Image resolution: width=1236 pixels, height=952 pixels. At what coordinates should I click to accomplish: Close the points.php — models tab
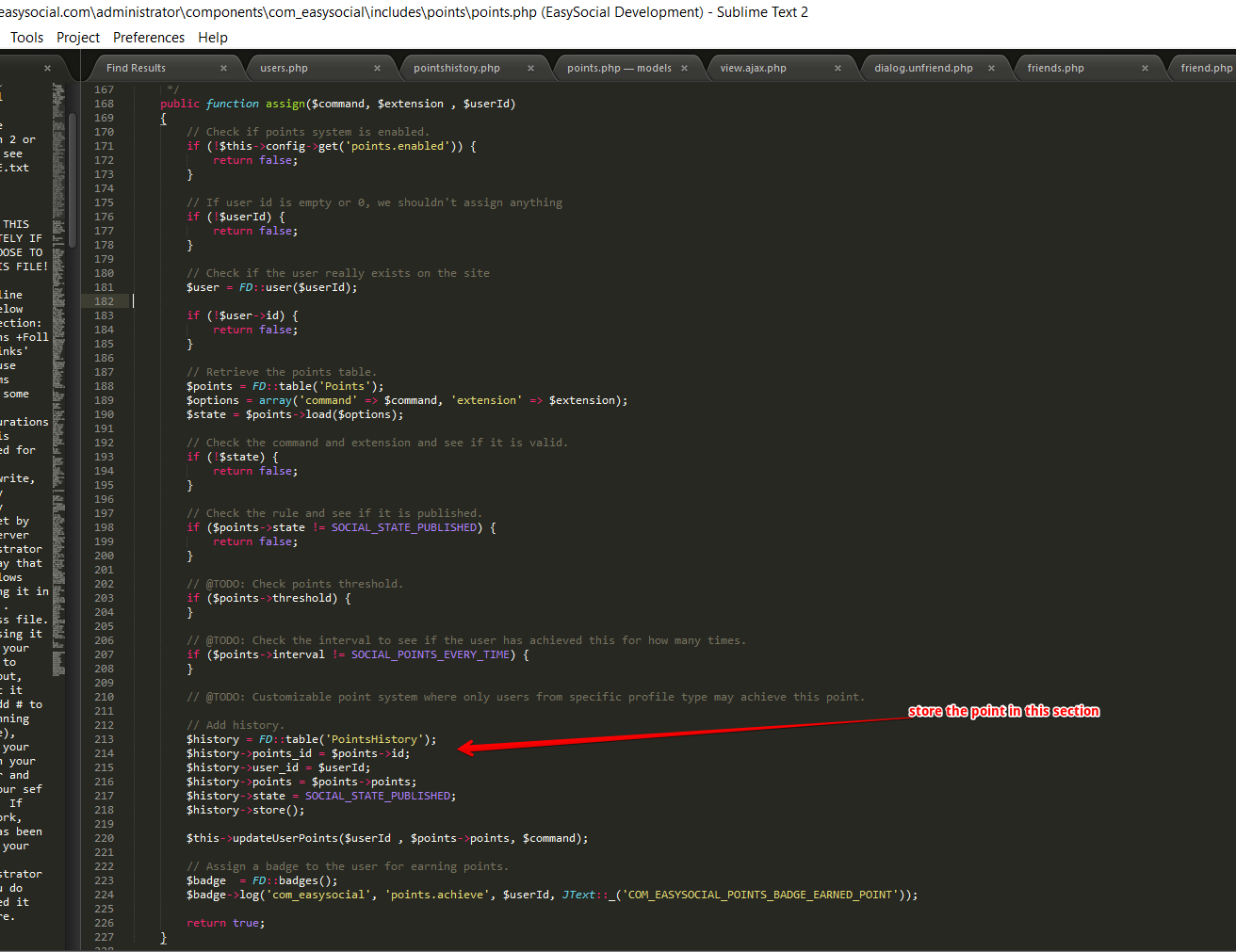pos(684,68)
